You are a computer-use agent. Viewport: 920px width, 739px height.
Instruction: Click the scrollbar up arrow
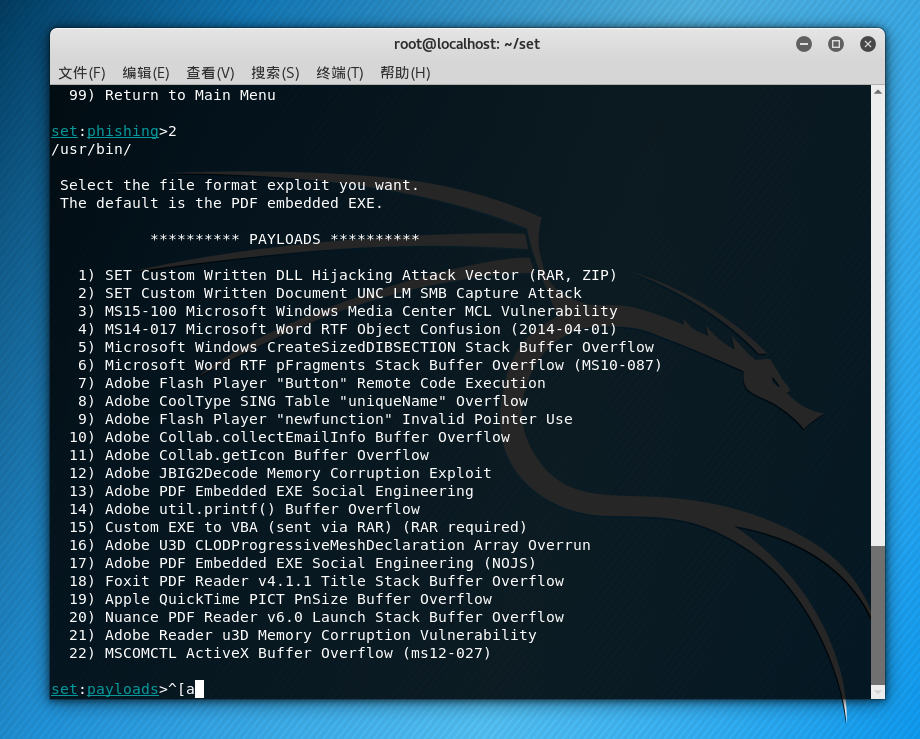(x=878, y=92)
